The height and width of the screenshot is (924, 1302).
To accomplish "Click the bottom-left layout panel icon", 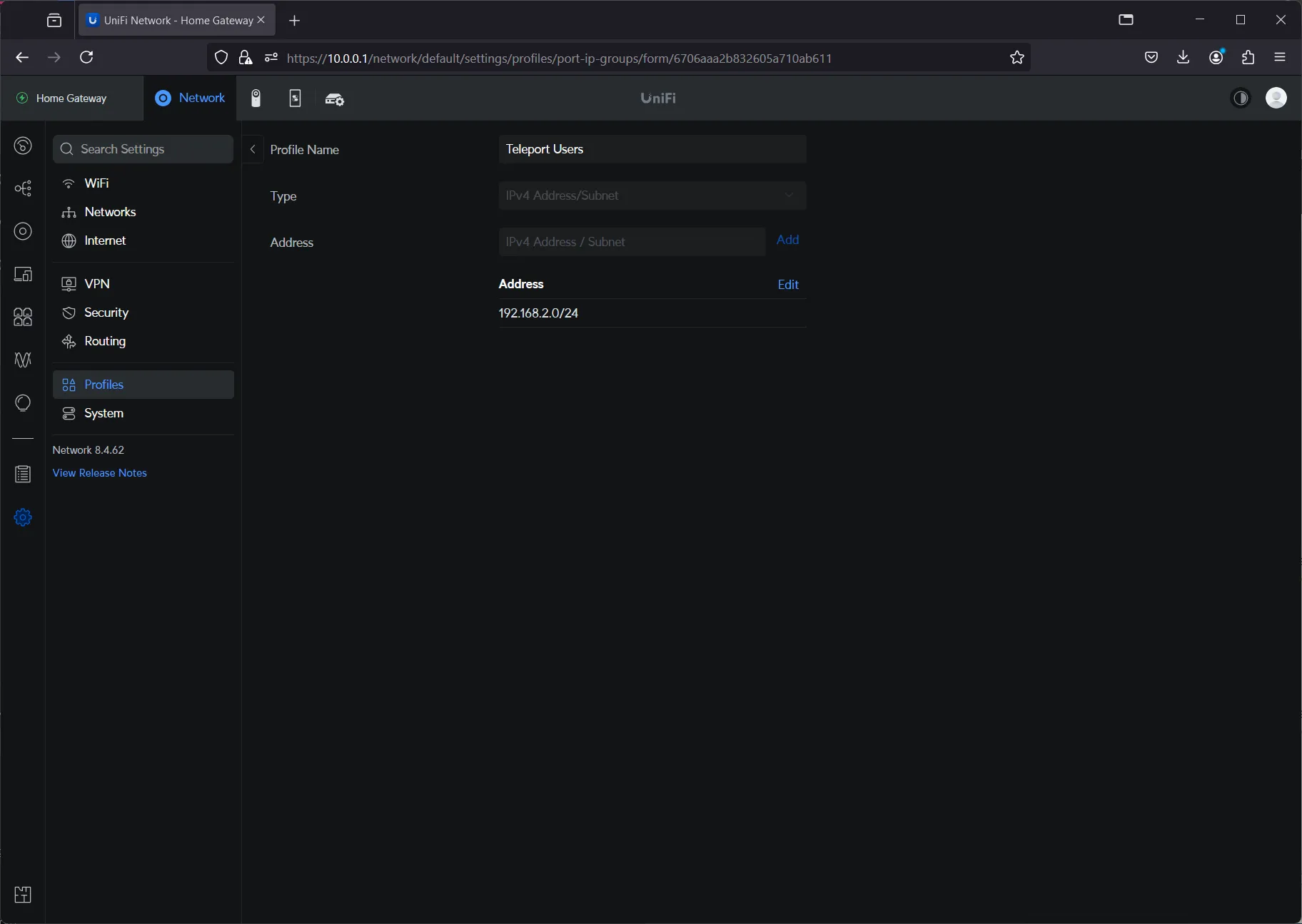I will pos(23,894).
